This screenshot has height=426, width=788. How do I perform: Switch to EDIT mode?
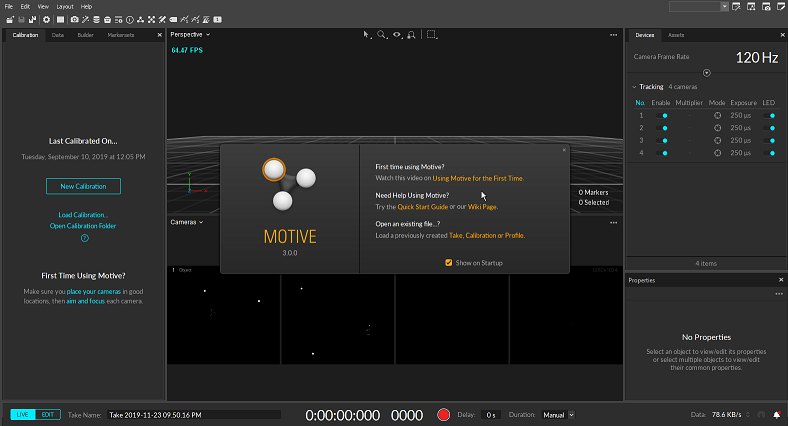click(47, 414)
